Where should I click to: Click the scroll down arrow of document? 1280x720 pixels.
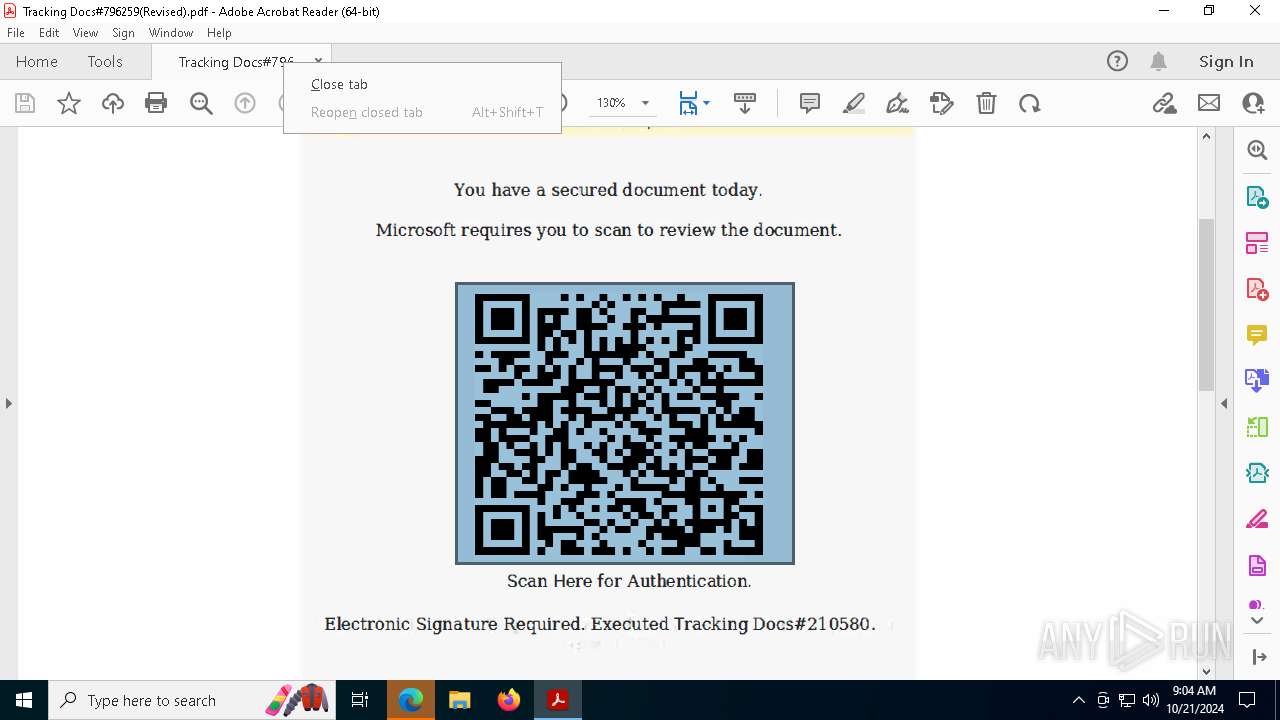1206,670
